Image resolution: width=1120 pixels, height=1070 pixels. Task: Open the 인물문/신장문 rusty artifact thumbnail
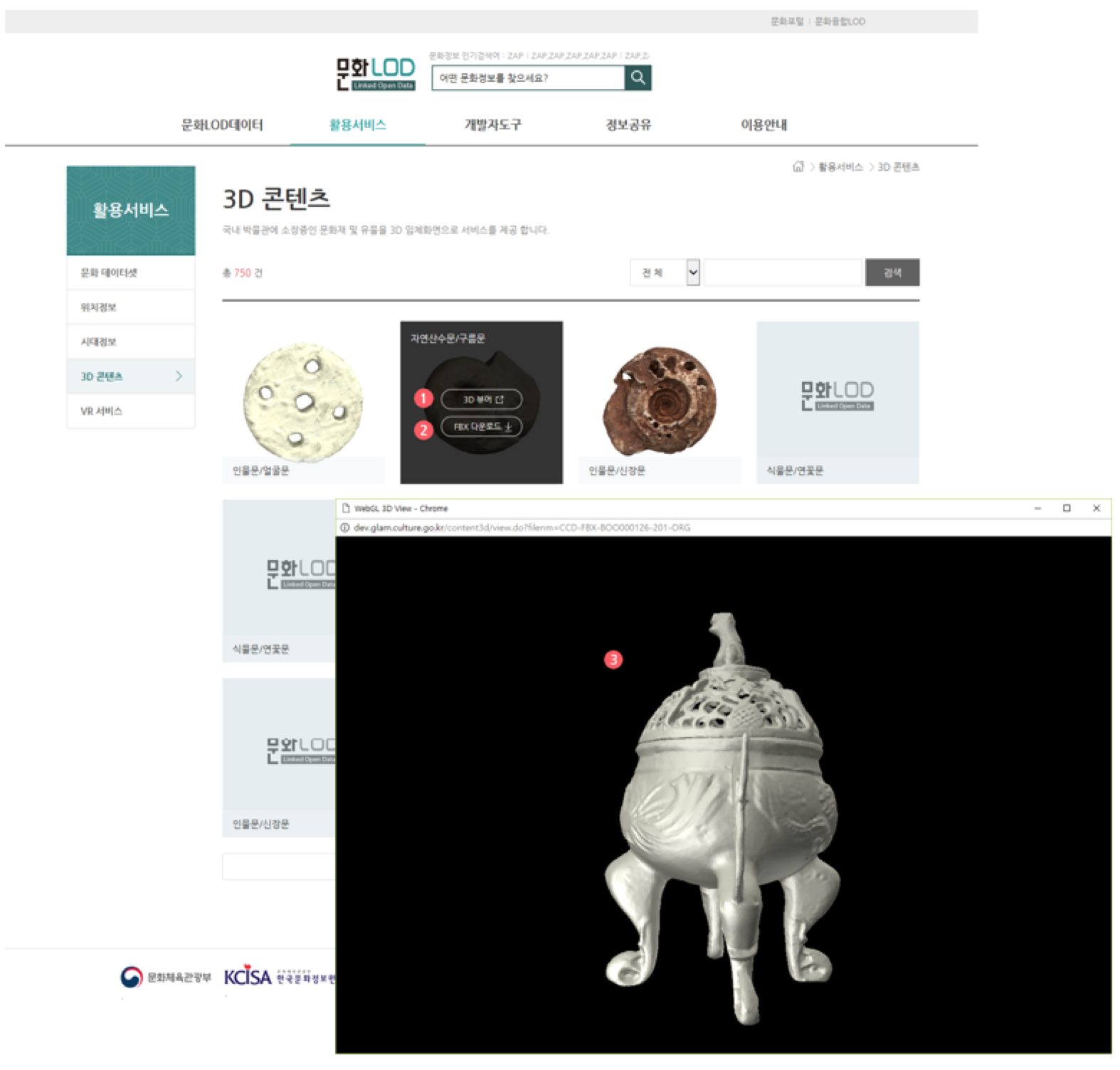(x=660, y=403)
